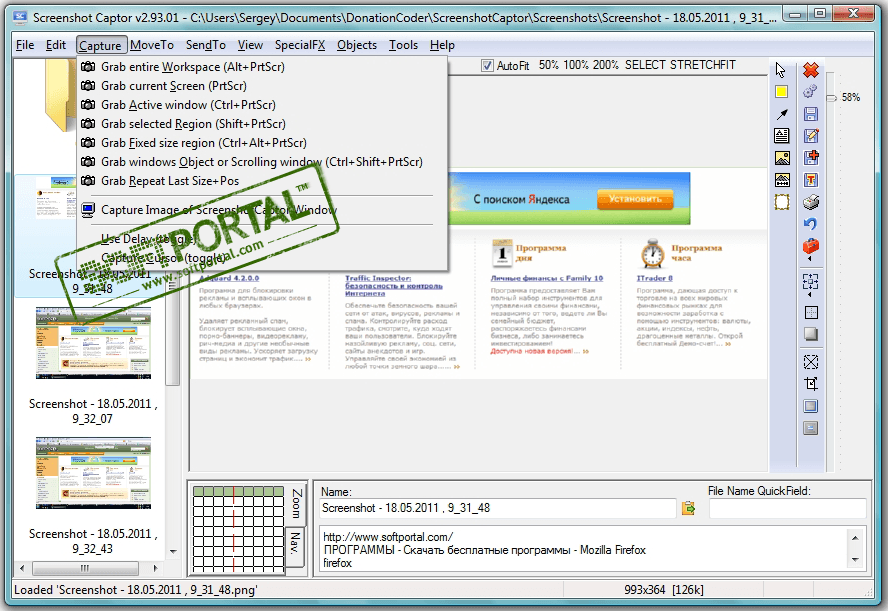Viewport: 888px width, 611px height.
Task: Undo with the blue curved arrow icon
Action: (811, 224)
